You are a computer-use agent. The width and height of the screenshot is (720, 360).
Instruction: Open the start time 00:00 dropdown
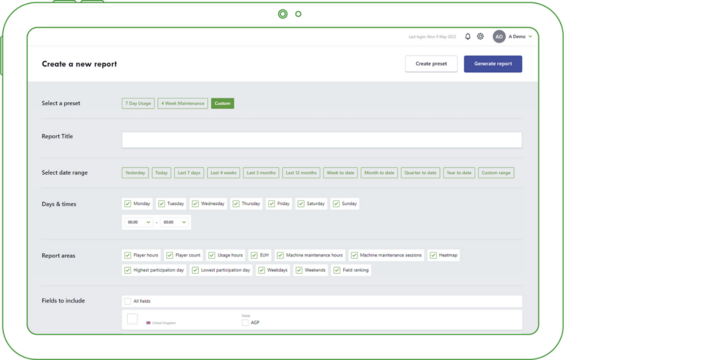tap(139, 222)
